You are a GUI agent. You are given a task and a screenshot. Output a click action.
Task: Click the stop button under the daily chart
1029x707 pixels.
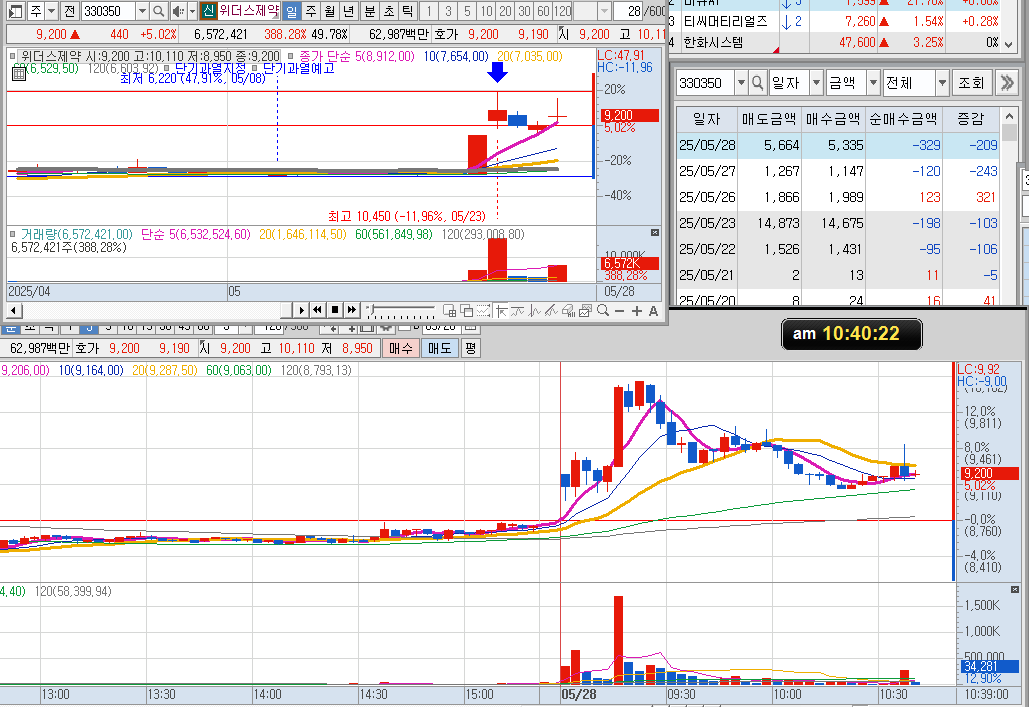click(335, 310)
